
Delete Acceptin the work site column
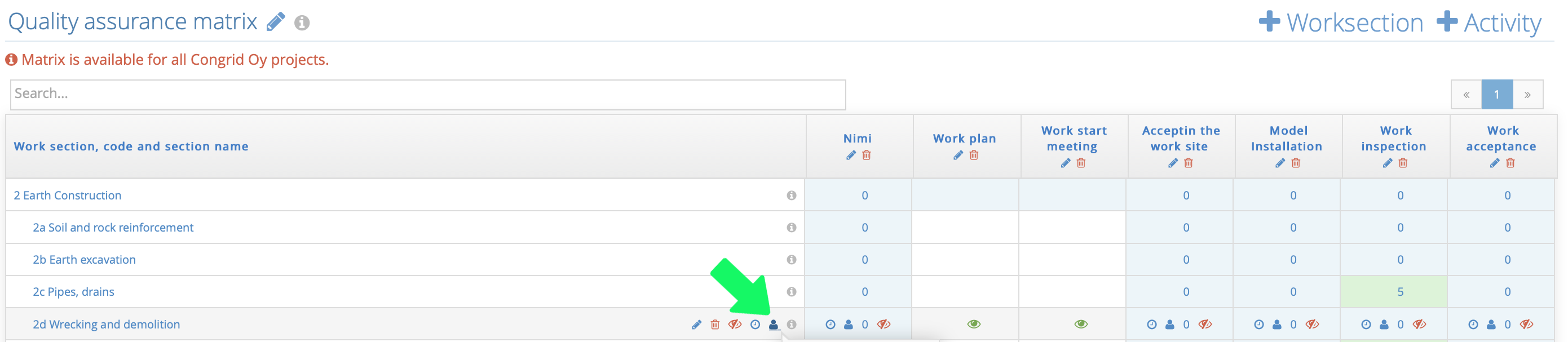(1189, 163)
